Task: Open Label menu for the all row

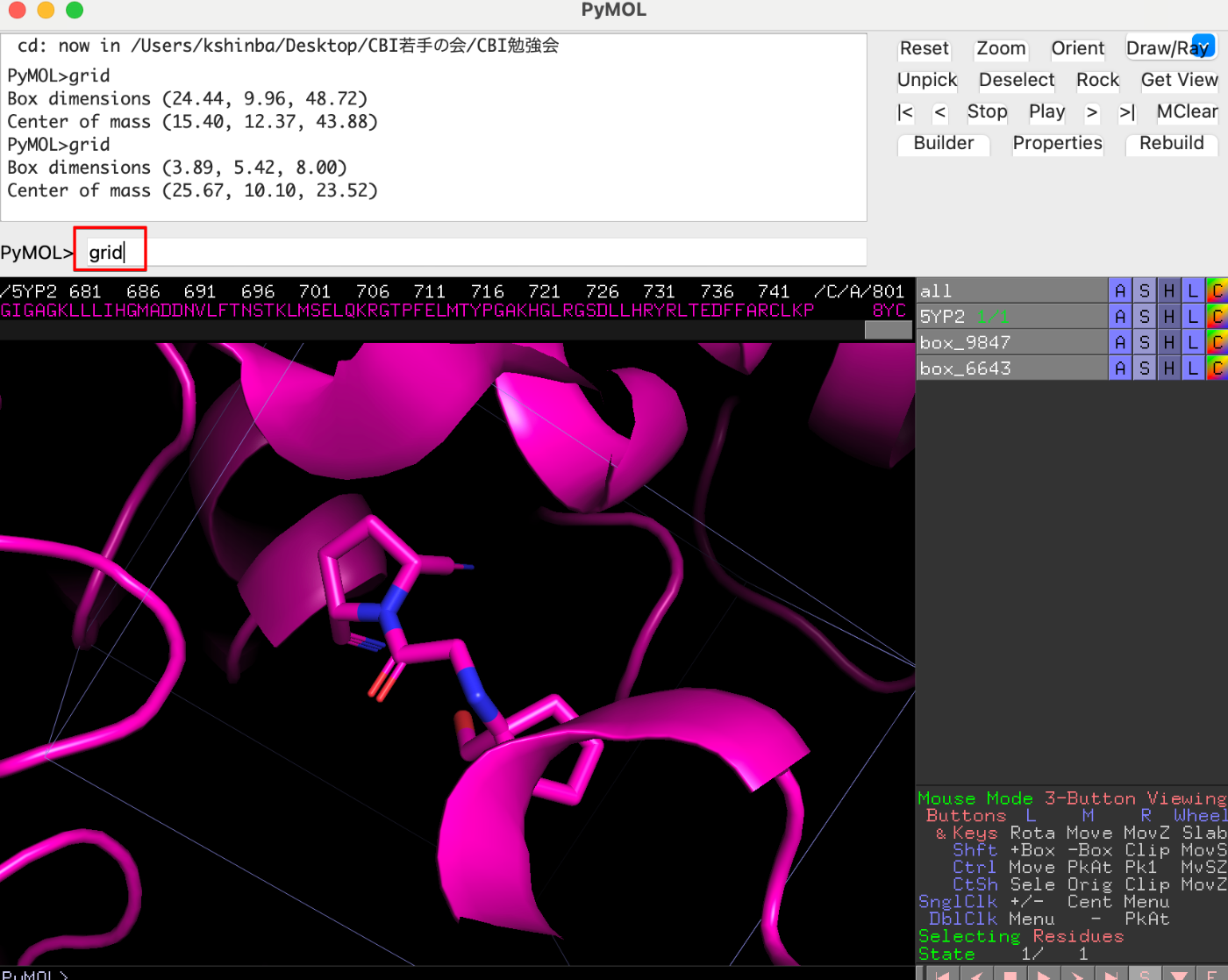Action: (1192, 290)
